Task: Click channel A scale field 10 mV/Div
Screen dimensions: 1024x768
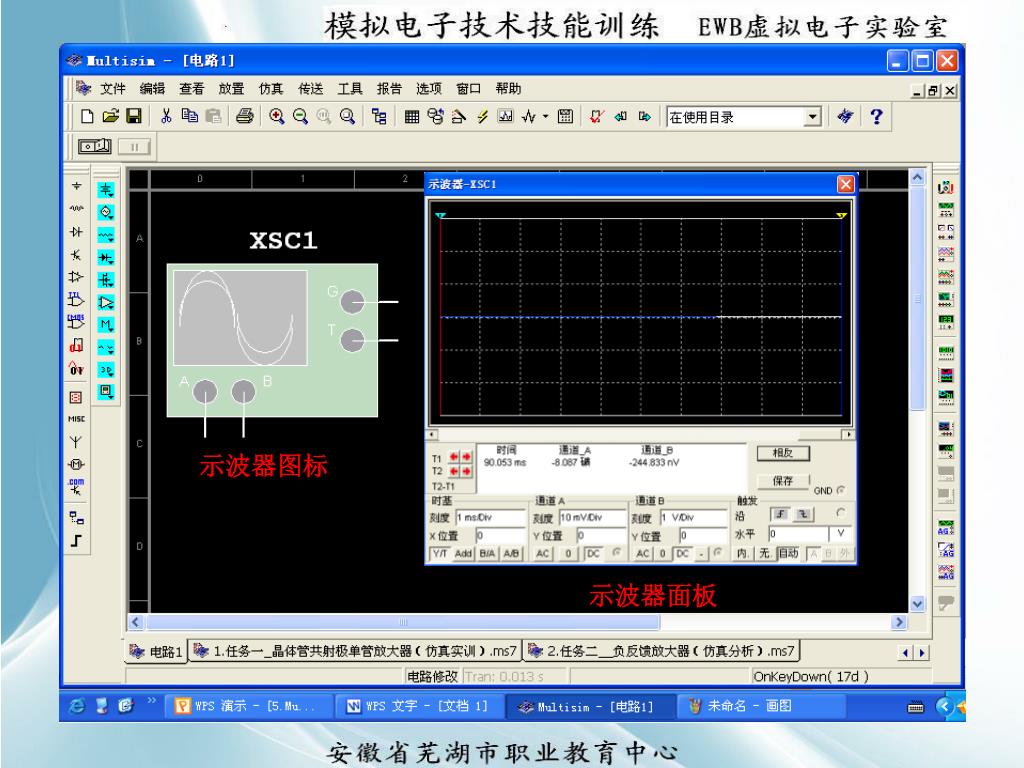Action: click(593, 517)
